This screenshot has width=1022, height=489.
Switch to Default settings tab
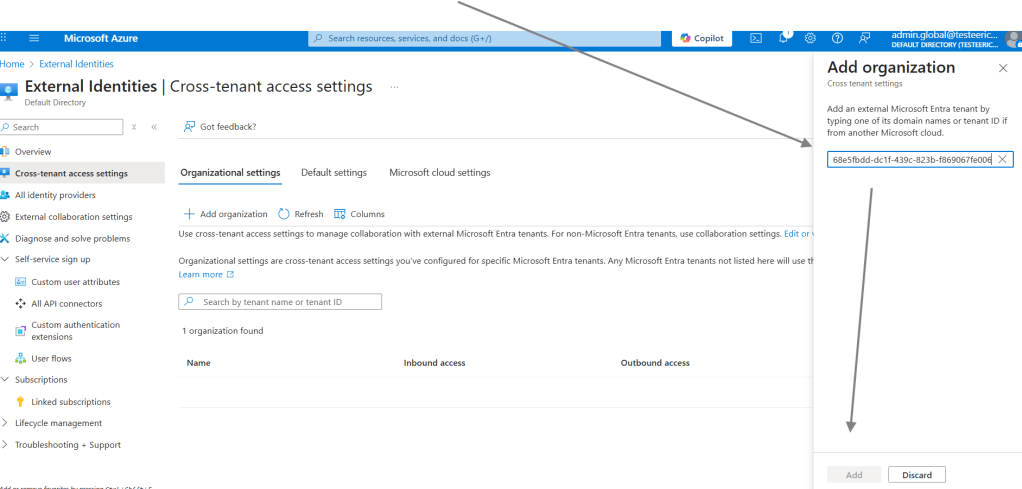tap(333, 173)
